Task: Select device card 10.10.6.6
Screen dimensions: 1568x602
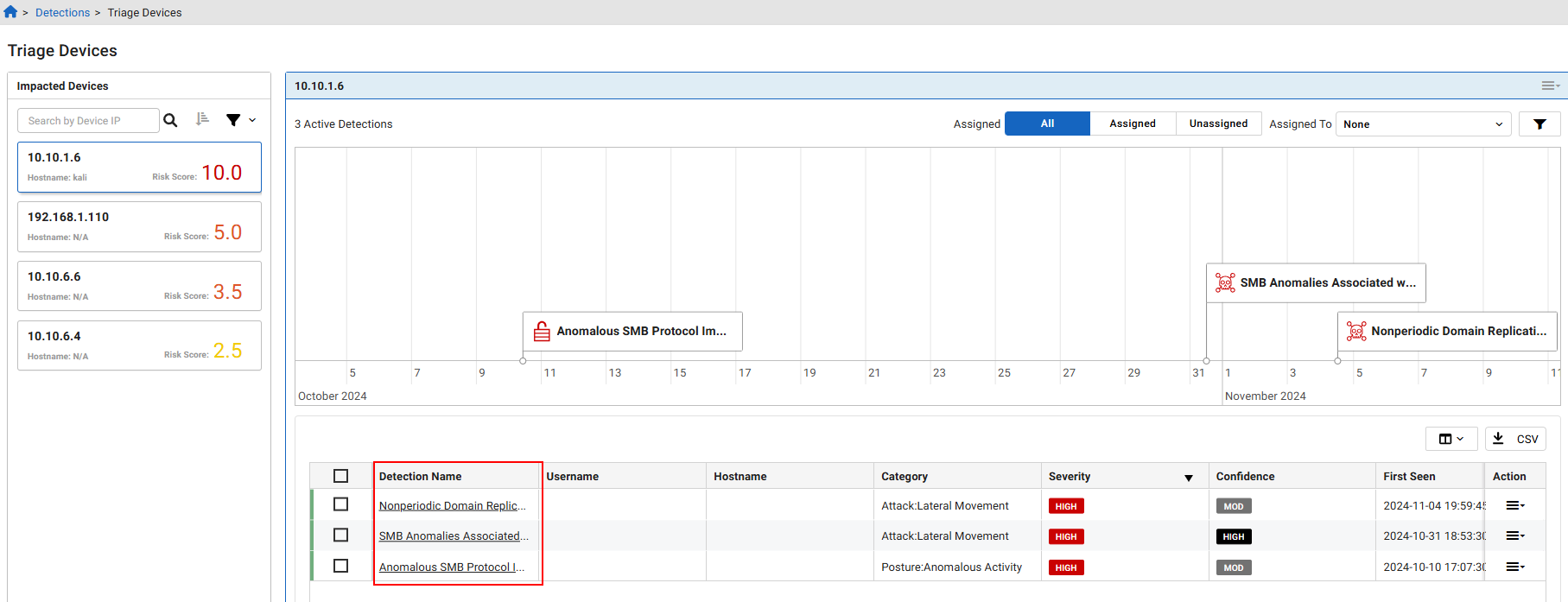Action: (x=139, y=286)
